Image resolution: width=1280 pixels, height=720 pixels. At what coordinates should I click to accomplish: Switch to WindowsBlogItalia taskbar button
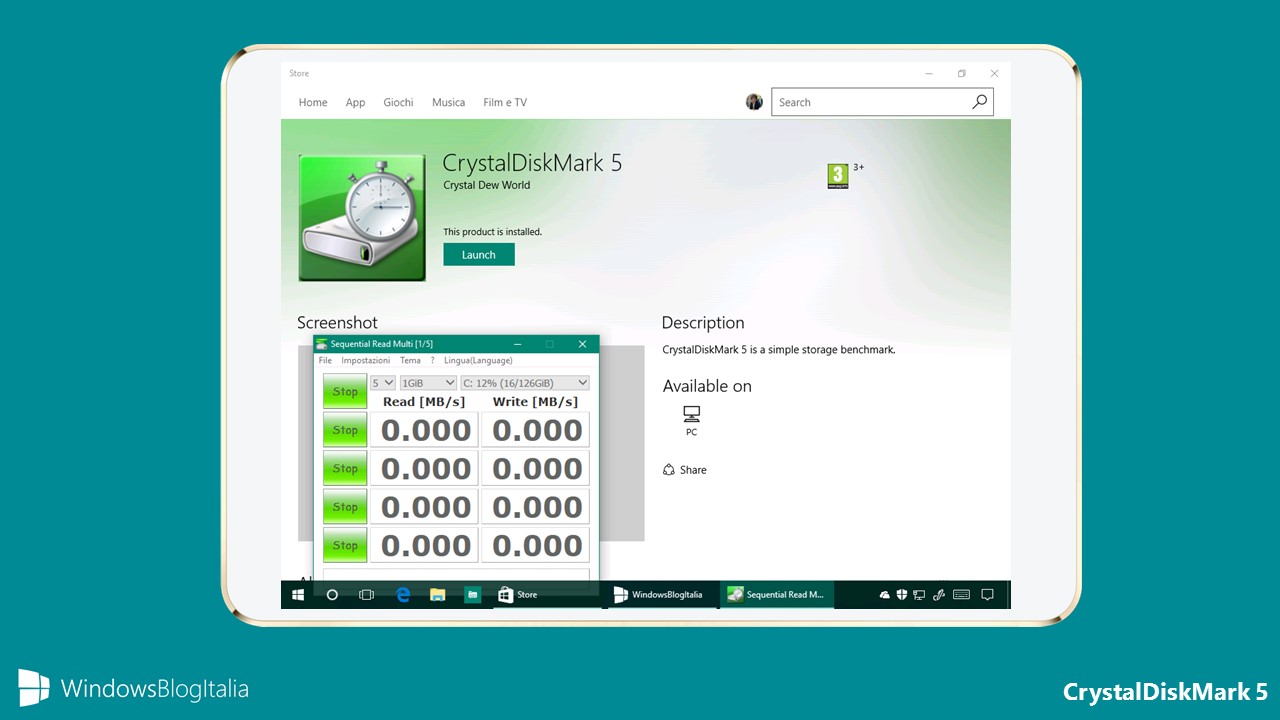click(662, 594)
